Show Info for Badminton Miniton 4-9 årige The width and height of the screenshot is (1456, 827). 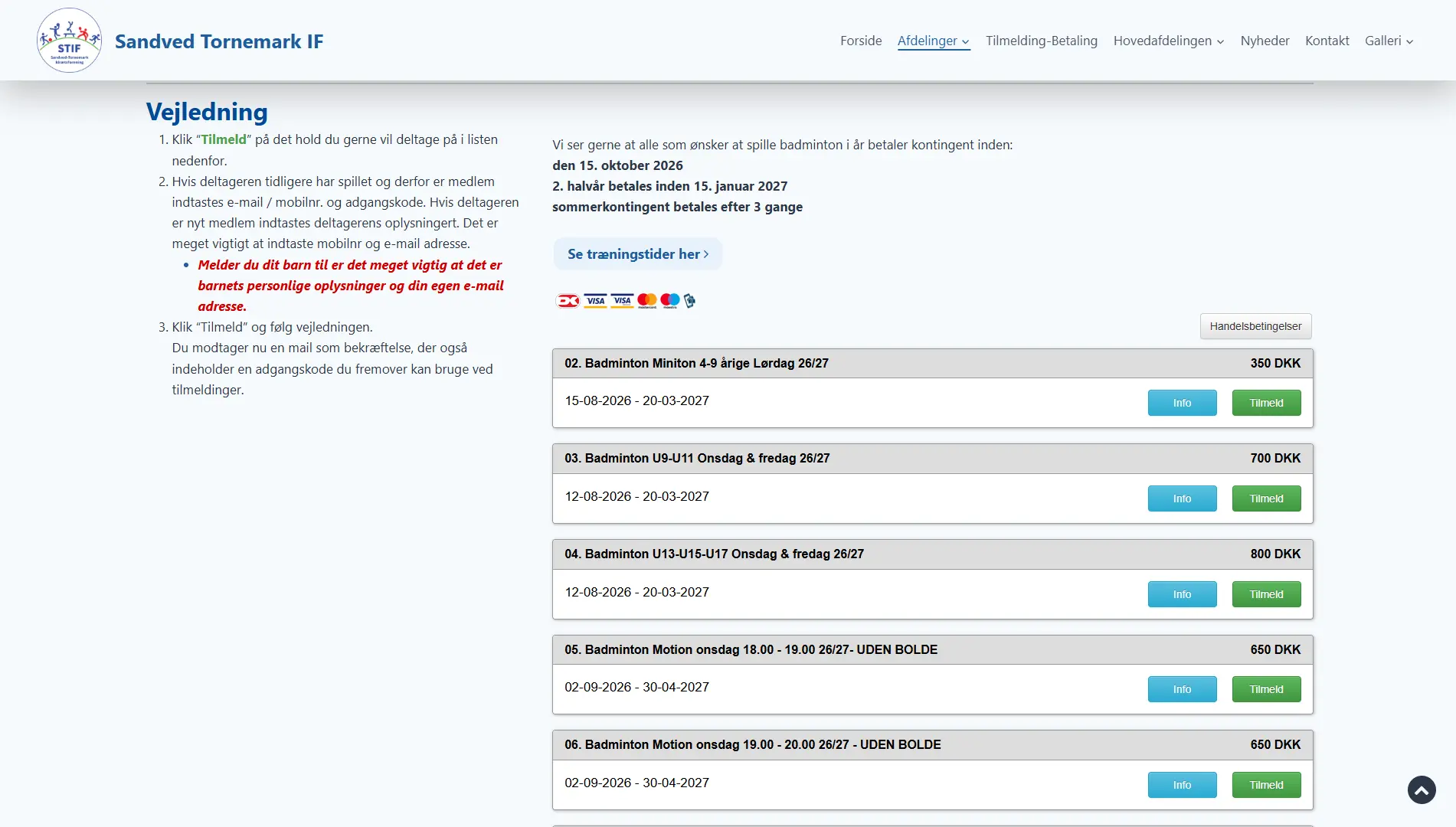(x=1182, y=403)
